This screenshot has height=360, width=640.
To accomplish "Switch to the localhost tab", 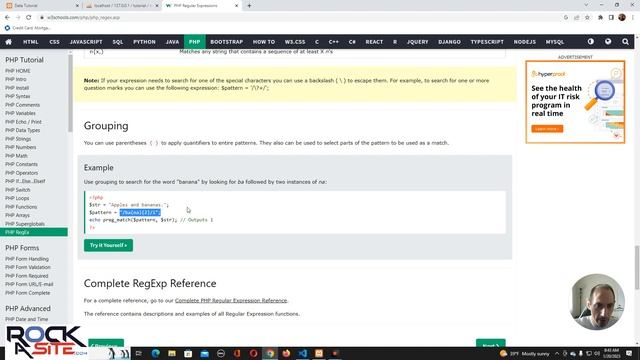I will pos(122,6).
